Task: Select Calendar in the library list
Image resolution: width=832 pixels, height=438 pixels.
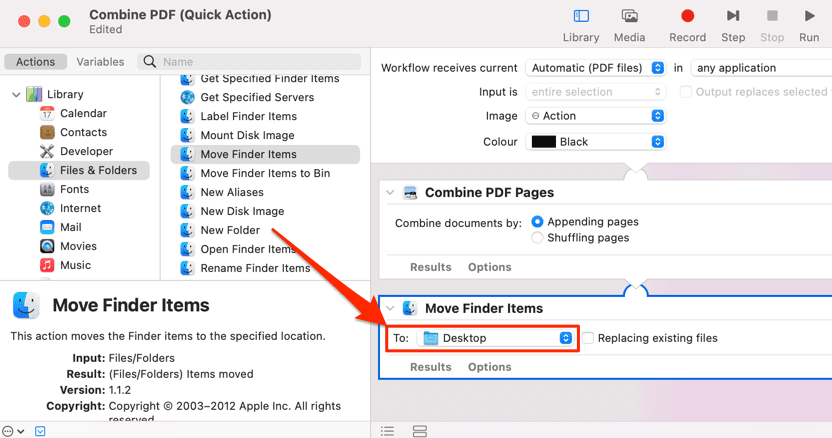Action: (83, 113)
